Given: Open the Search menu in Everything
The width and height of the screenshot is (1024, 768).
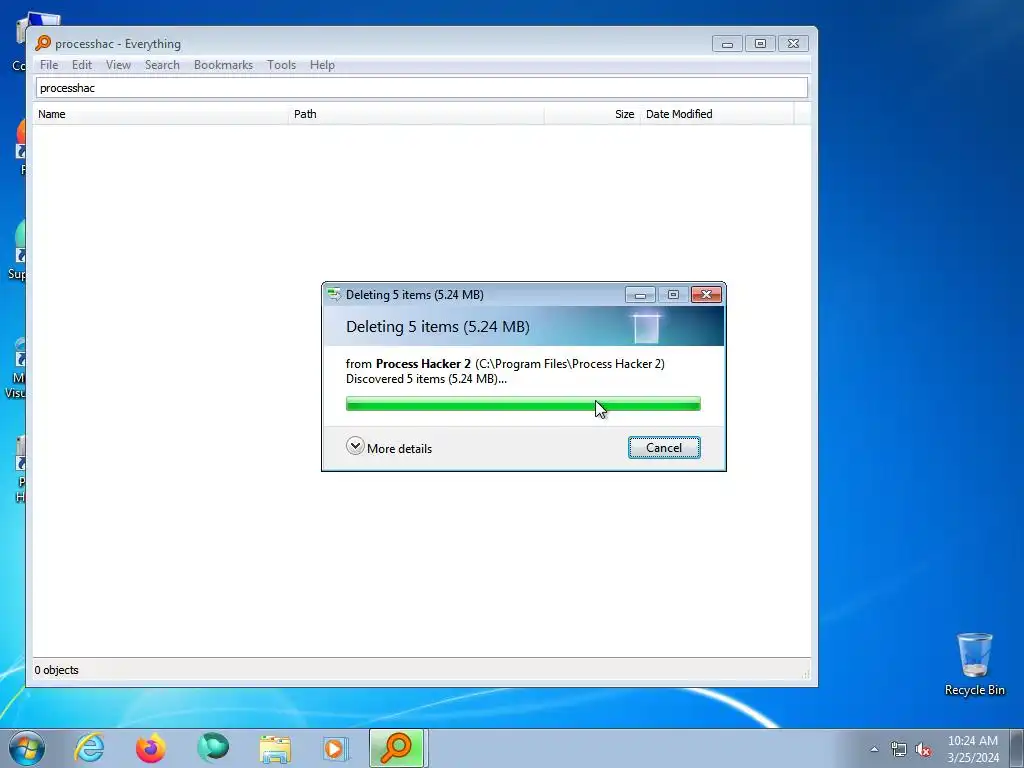Looking at the screenshot, I should (162, 65).
